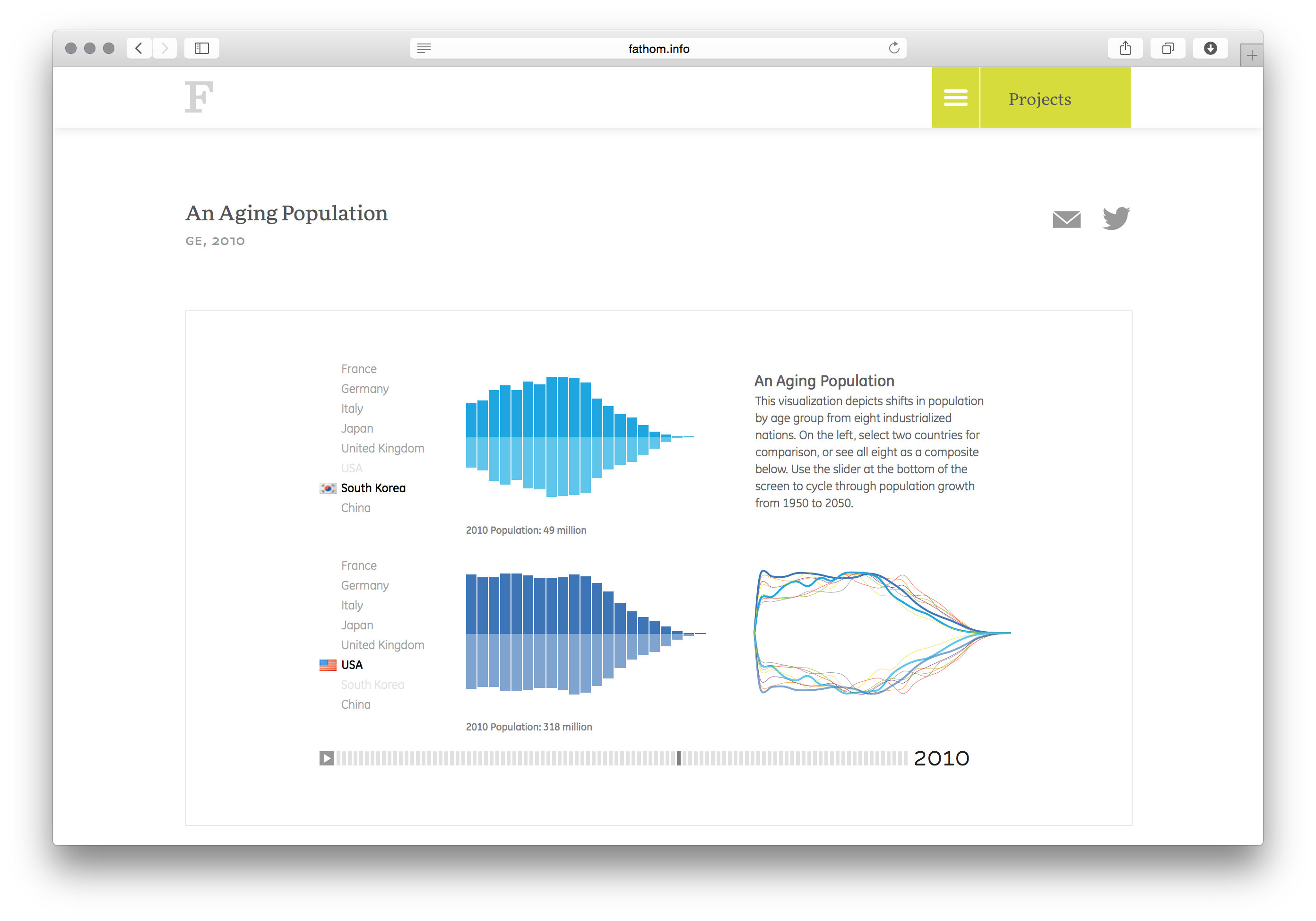
Task: Toggle the Safari sidebar
Action: click(201, 48)
